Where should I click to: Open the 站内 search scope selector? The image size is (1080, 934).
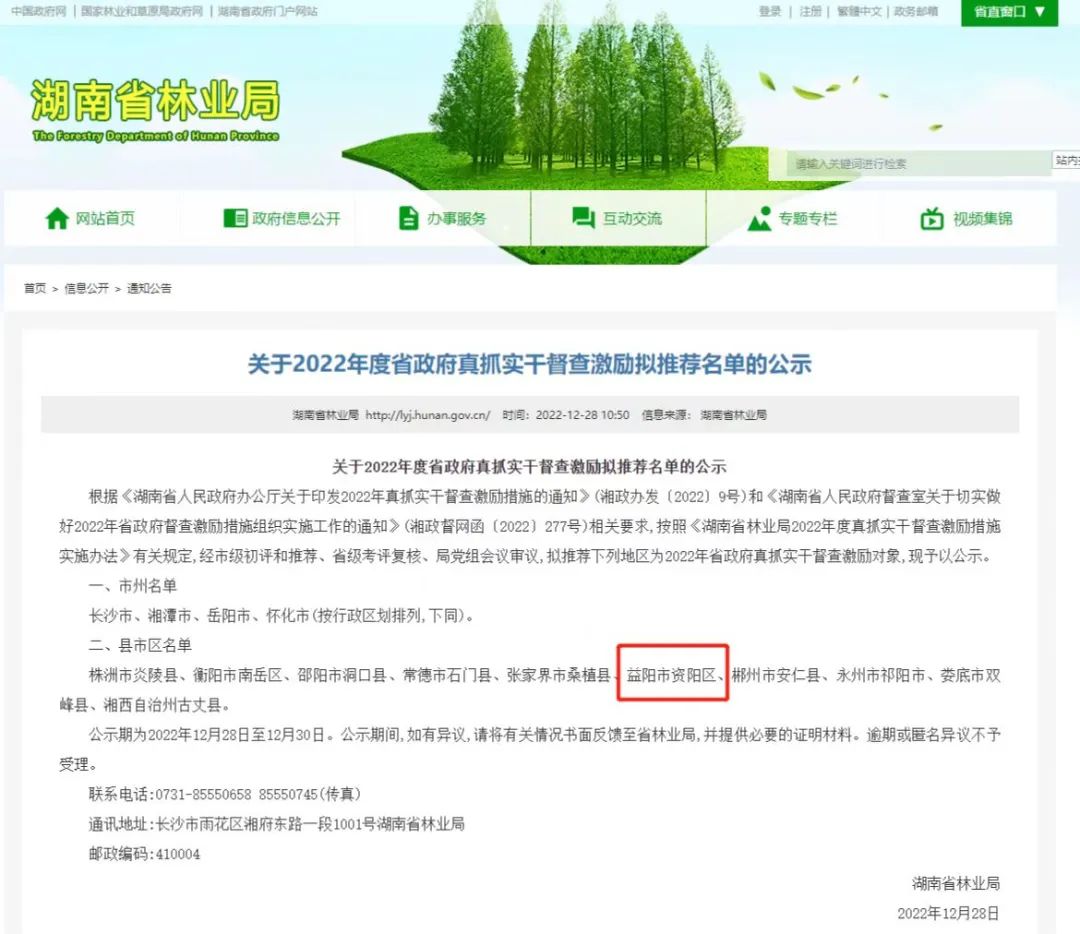tap(1066, 160)
